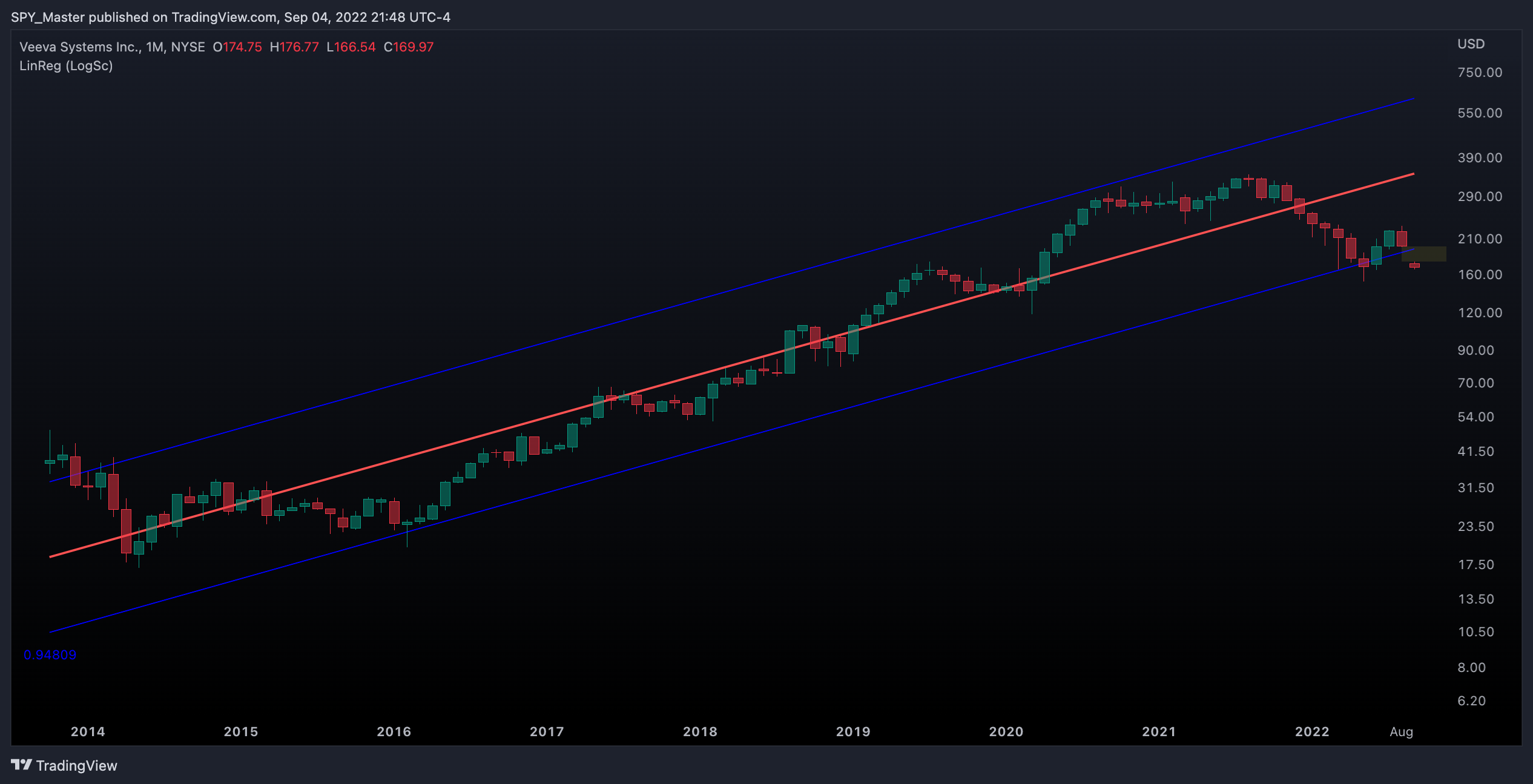Click the 0.94809 correlation value
Screen dimensions: 1533x784
click(x=50, y=655)
